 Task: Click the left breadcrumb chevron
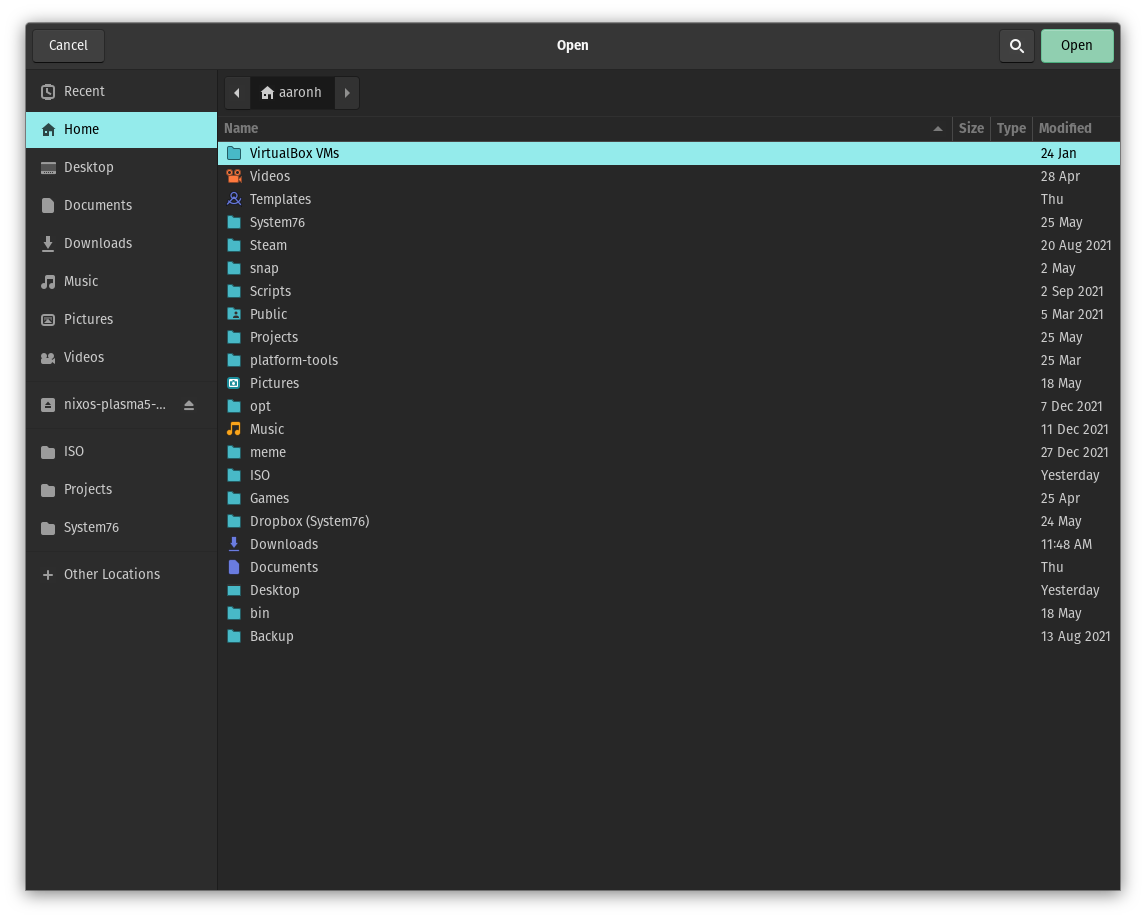pyautogui.click(x=237, y=92)
